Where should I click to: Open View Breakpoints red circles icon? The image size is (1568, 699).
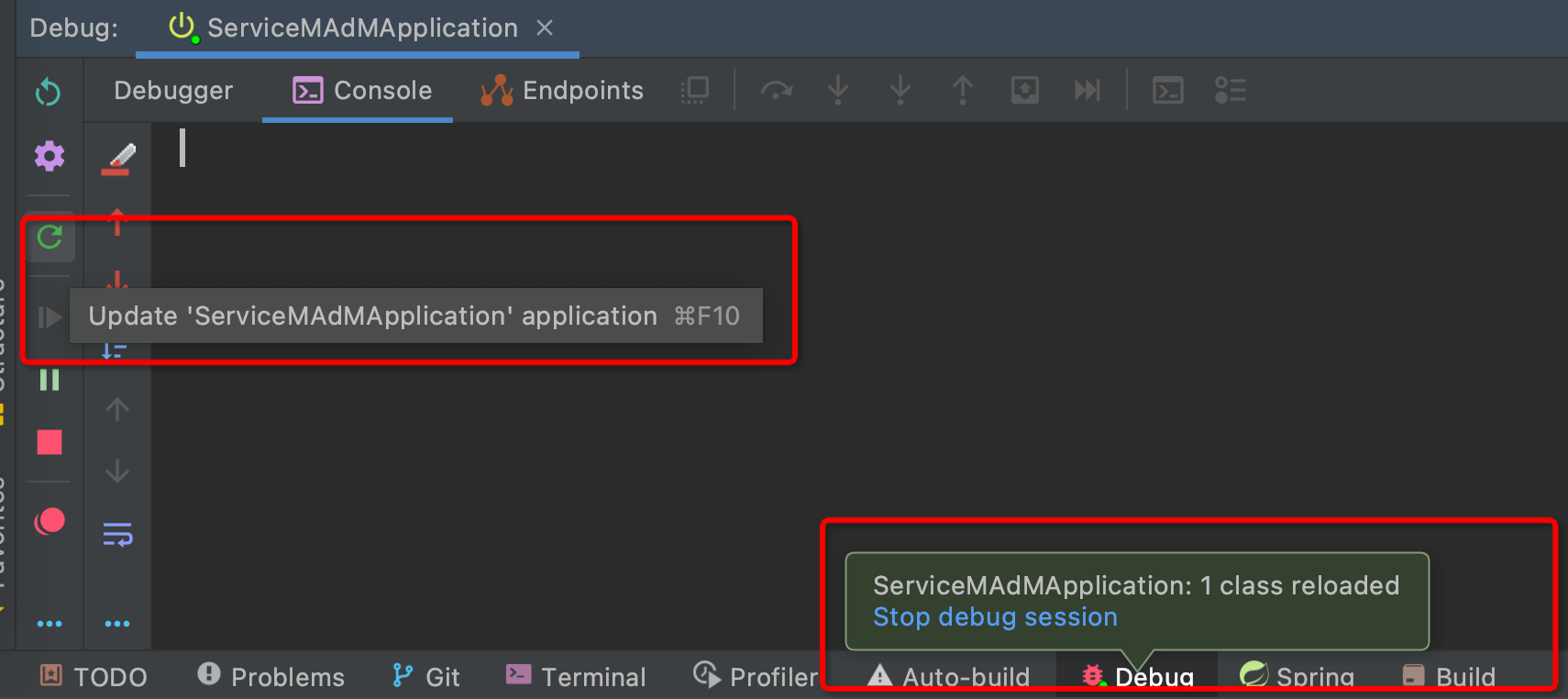pos(50,521)
